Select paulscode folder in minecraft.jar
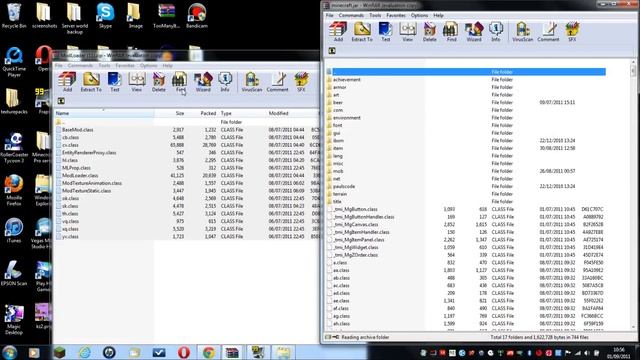640x360 pixels. coord(344,187)
